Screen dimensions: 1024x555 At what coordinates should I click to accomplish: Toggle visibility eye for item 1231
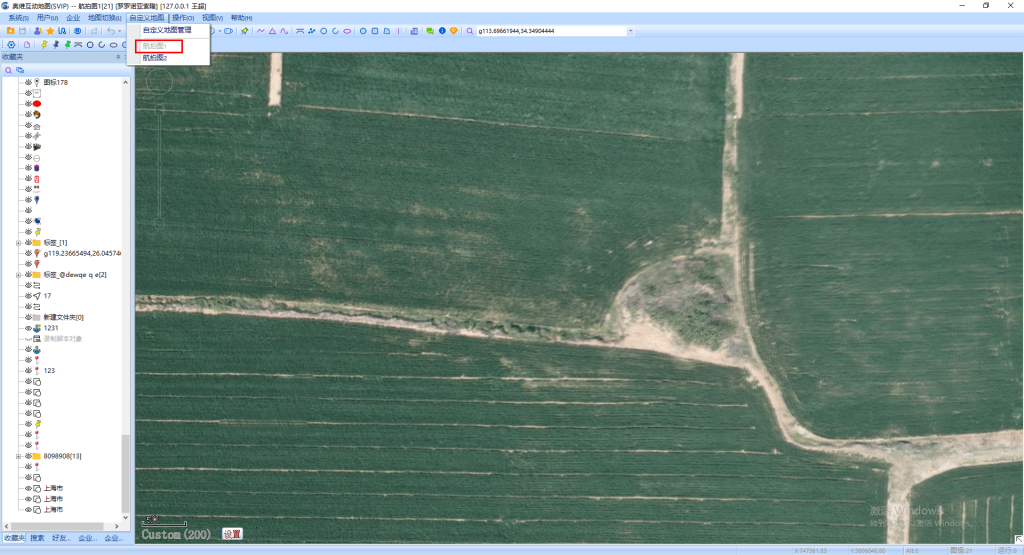pos(28,328)
